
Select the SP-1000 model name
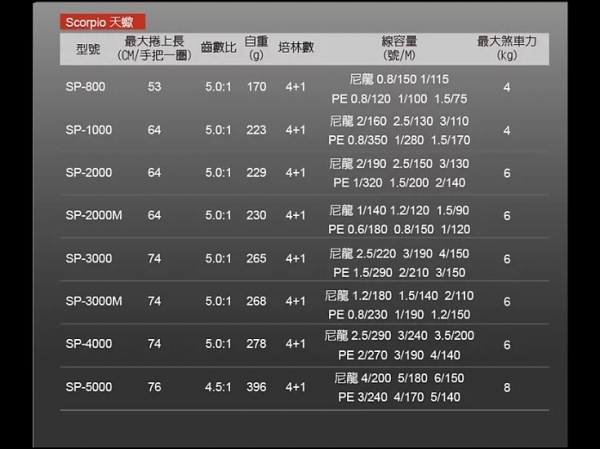click(86, 130)
